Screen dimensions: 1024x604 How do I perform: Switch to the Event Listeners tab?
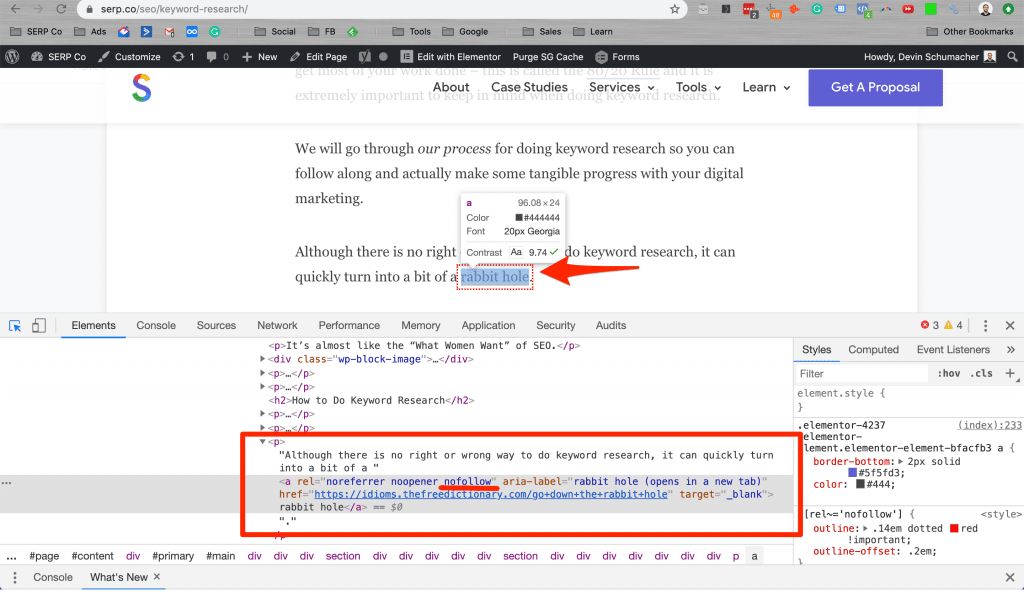point(953,349)
